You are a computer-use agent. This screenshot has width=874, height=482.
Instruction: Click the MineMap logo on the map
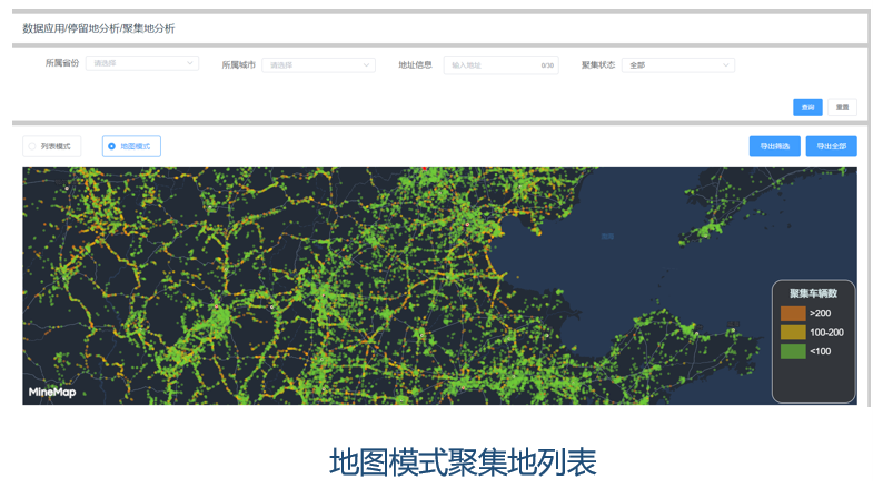(x=52, y=392)
